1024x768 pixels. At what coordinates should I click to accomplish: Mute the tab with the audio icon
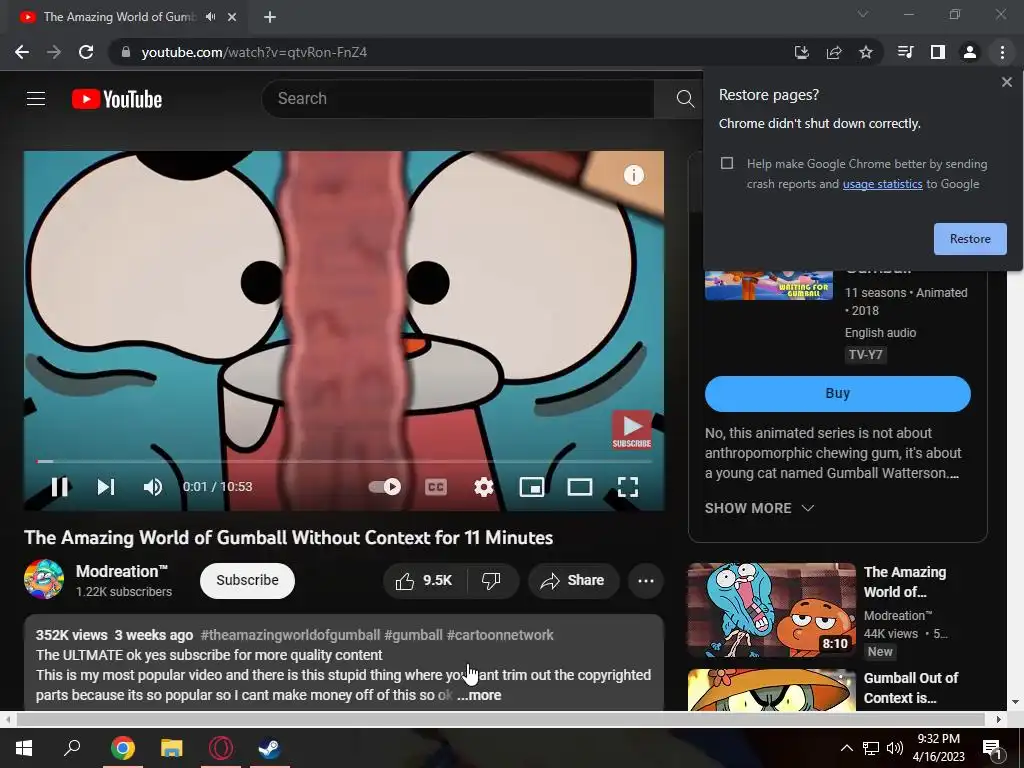pyautogui.click(x=210, y=17)
